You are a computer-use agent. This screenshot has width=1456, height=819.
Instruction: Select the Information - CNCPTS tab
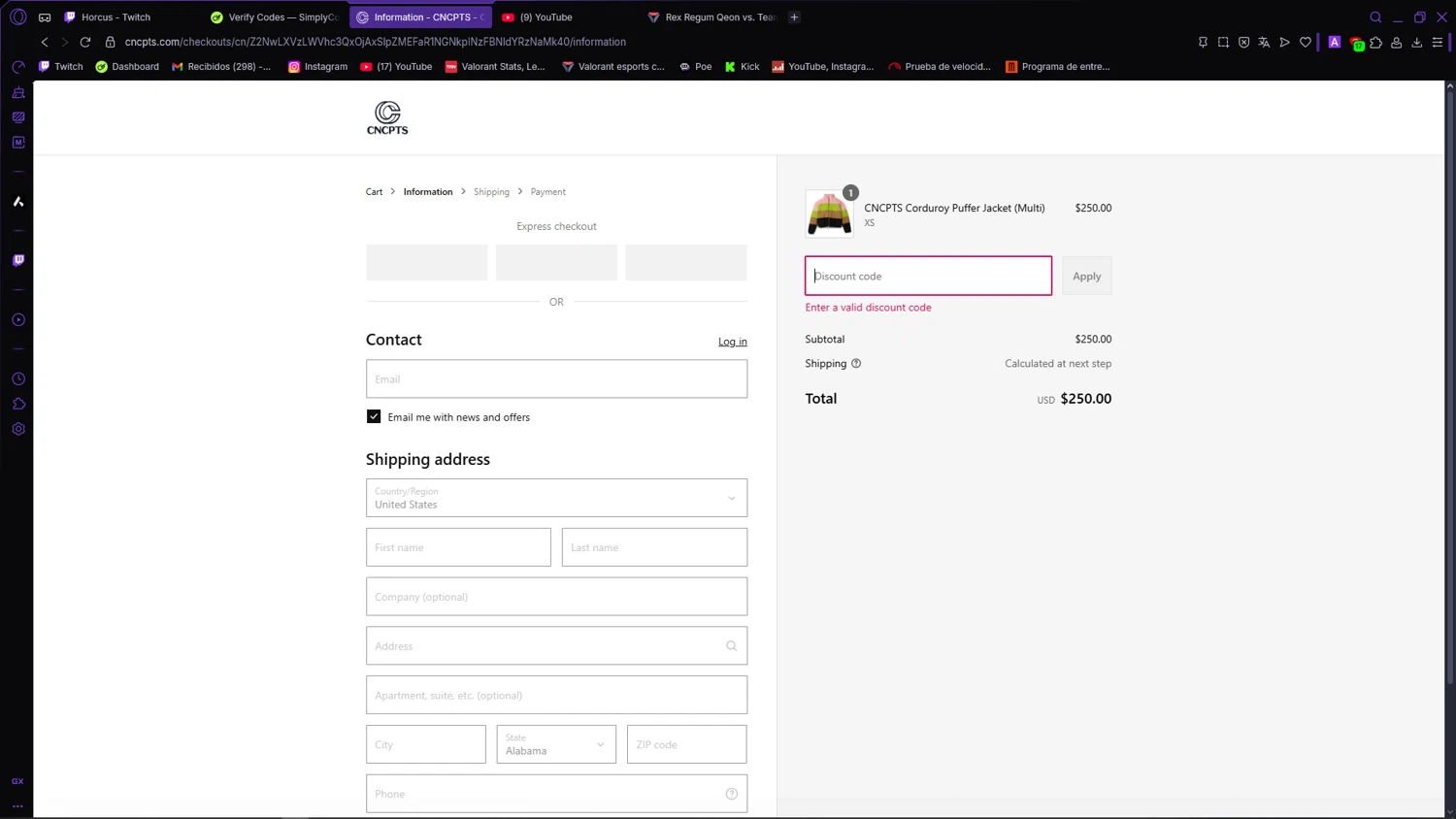[x=420, y=16]
